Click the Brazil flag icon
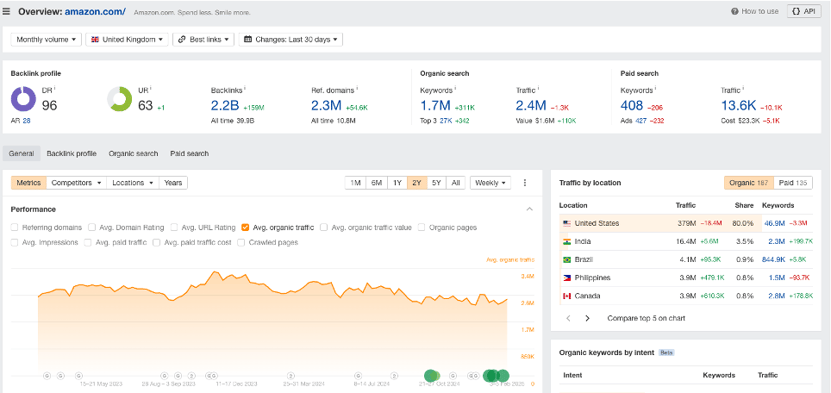Image resolution: width=831 pixels, height=393 pixels. click(x=567, y=260)
